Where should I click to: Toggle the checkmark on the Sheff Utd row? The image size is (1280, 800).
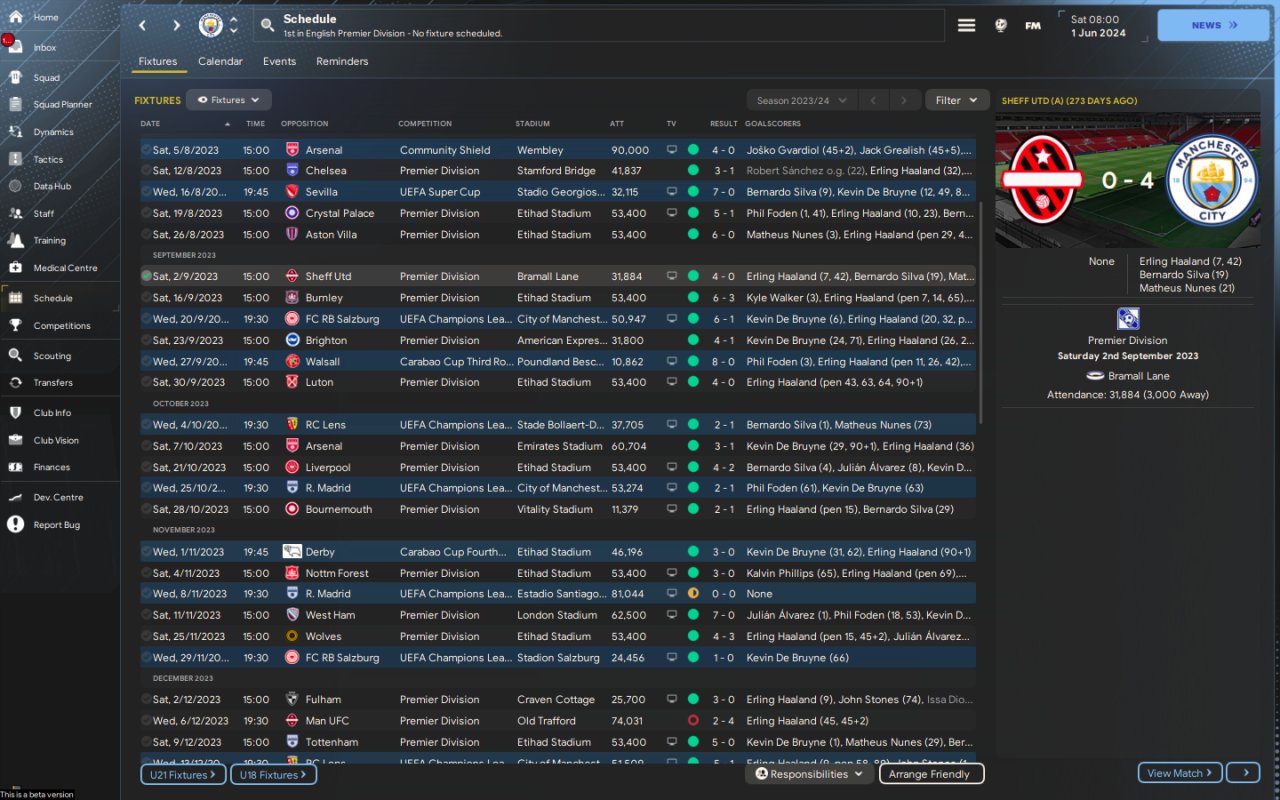coord(147,276)
